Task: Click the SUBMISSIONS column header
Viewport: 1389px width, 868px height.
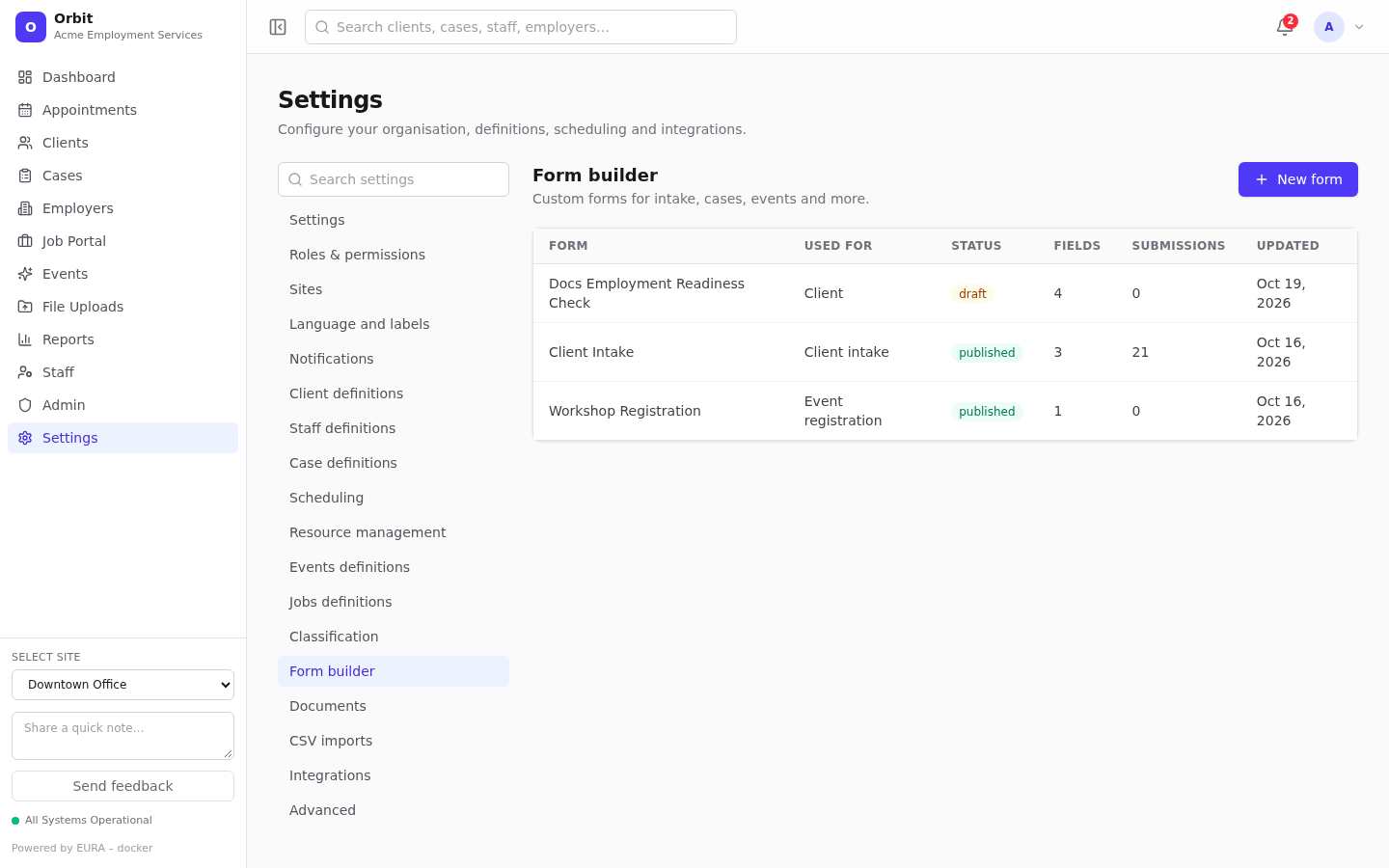Action: 1179,246
